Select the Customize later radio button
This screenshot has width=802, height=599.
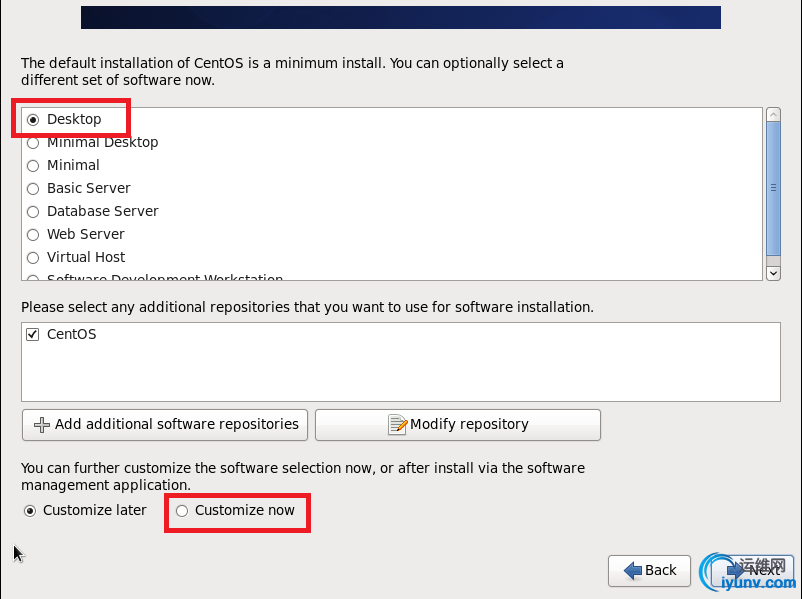31,511
